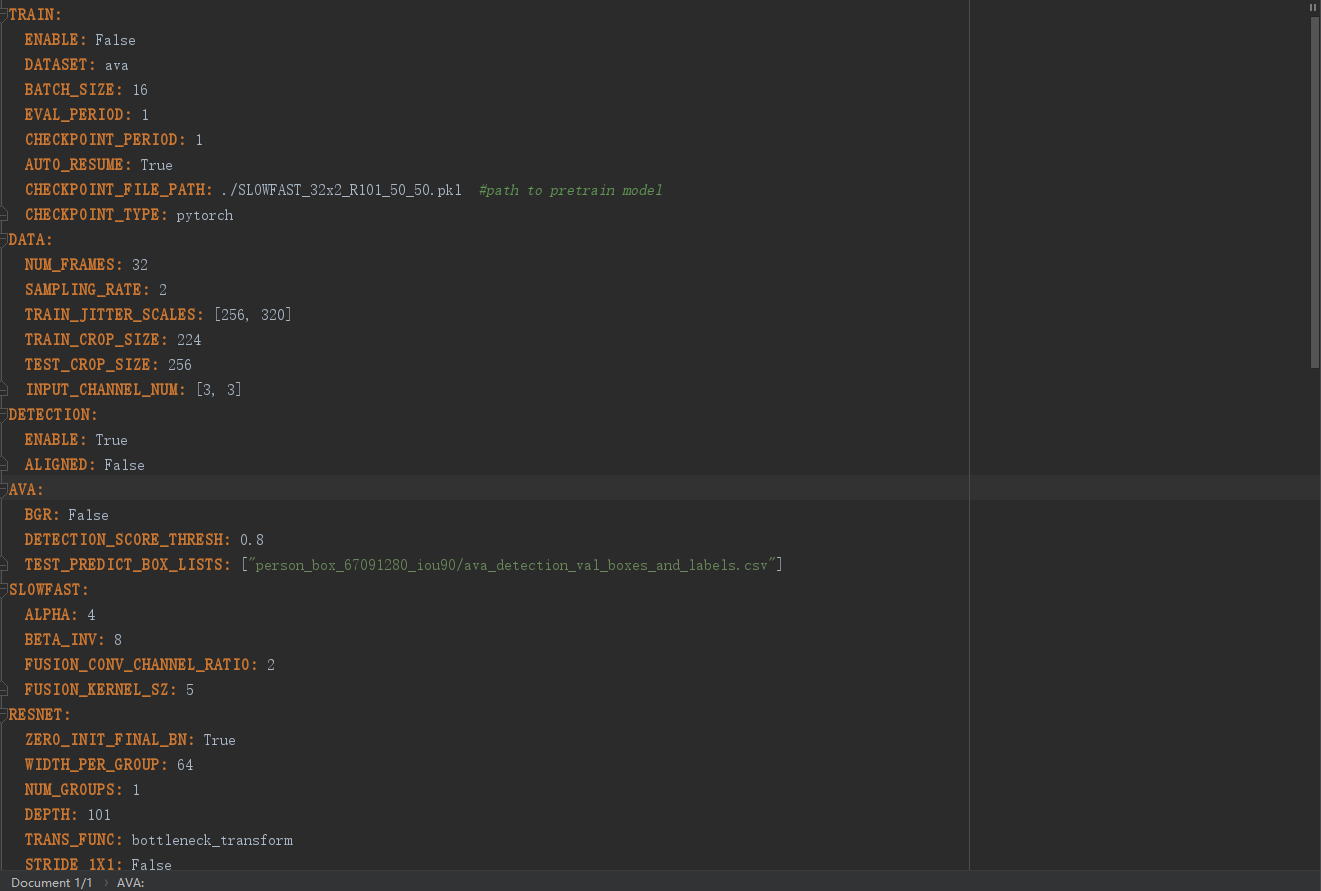Collapse the AVA section fold marker
The width and height of the screenshot is (1321, 891).
click(3, 489)
